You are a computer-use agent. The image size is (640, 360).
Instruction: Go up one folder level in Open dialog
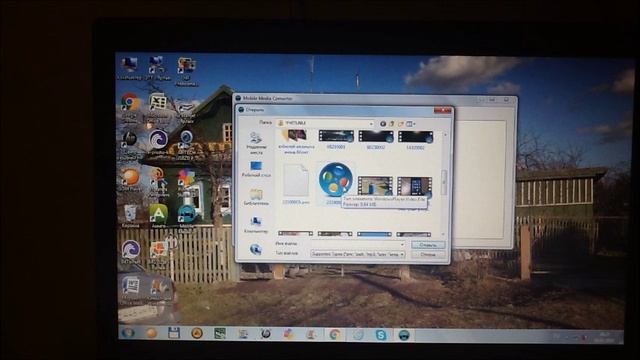point(391,124)
